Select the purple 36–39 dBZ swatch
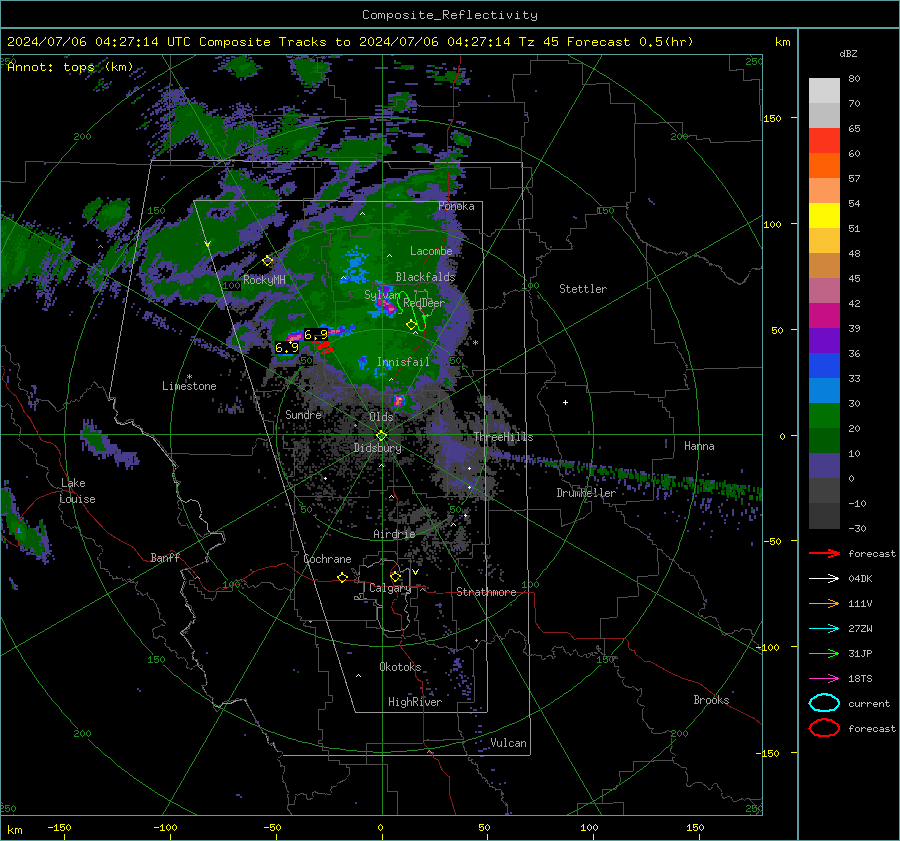This screenshot has height=841, width=900. click(824, 340)
